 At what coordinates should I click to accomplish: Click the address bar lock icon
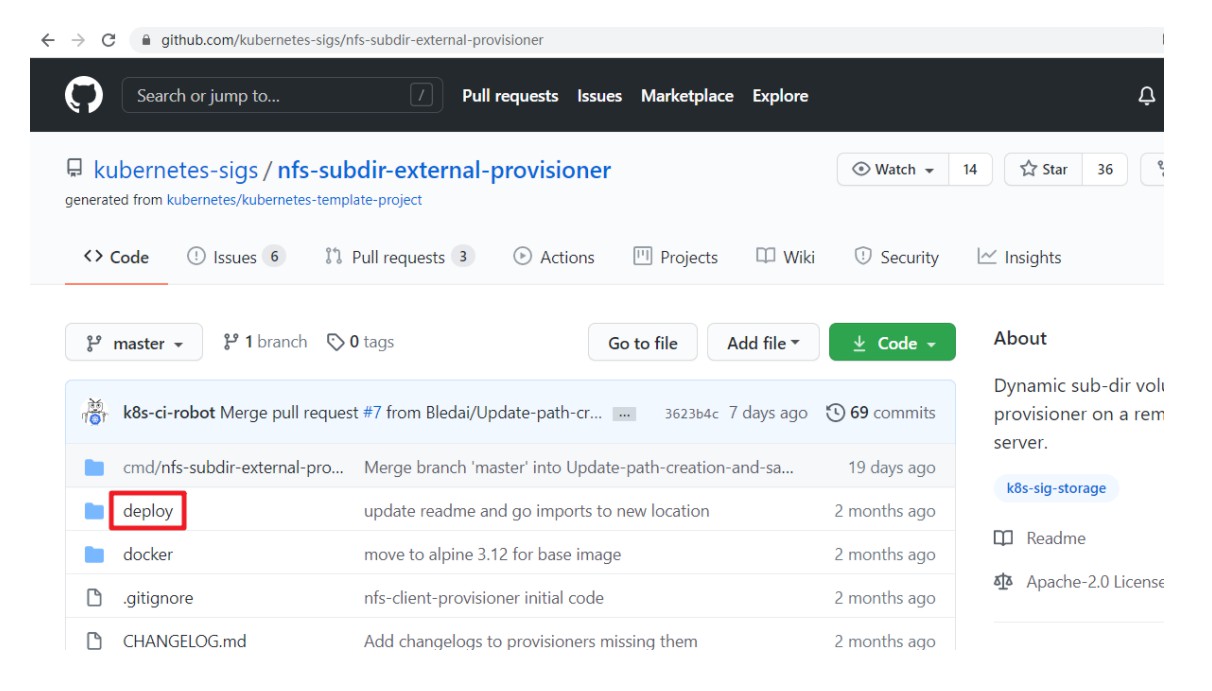(146, 41)
